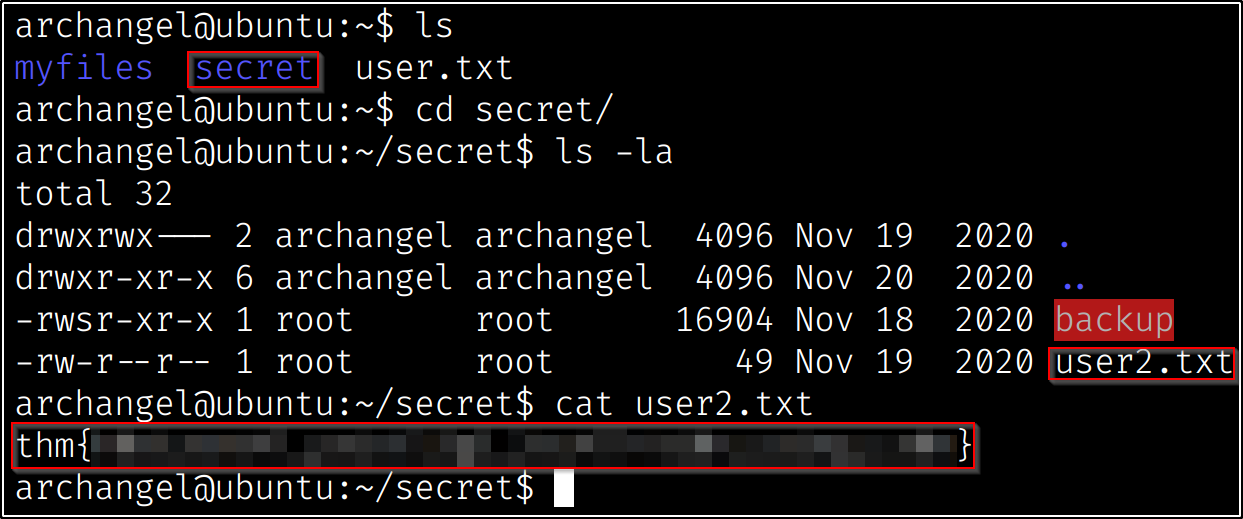The height and width of the screenshot is (519, 1243).
Task: Click the highlighted secret directory name
Action: (255, 69)
